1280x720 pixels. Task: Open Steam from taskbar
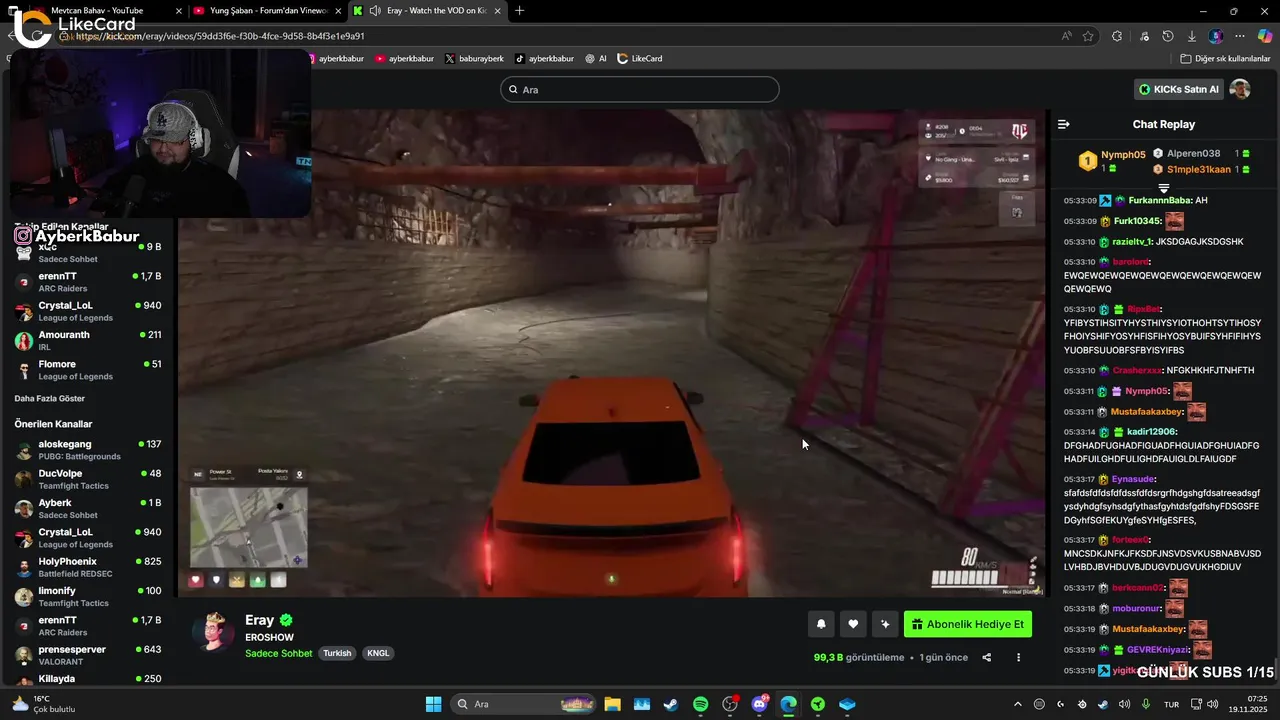pyautogui.click(x=671, y=704)
